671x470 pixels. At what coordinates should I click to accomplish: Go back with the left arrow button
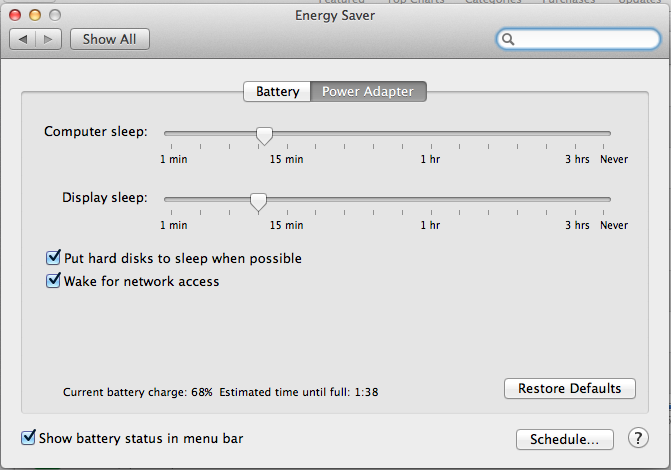(x=23, y=39)
